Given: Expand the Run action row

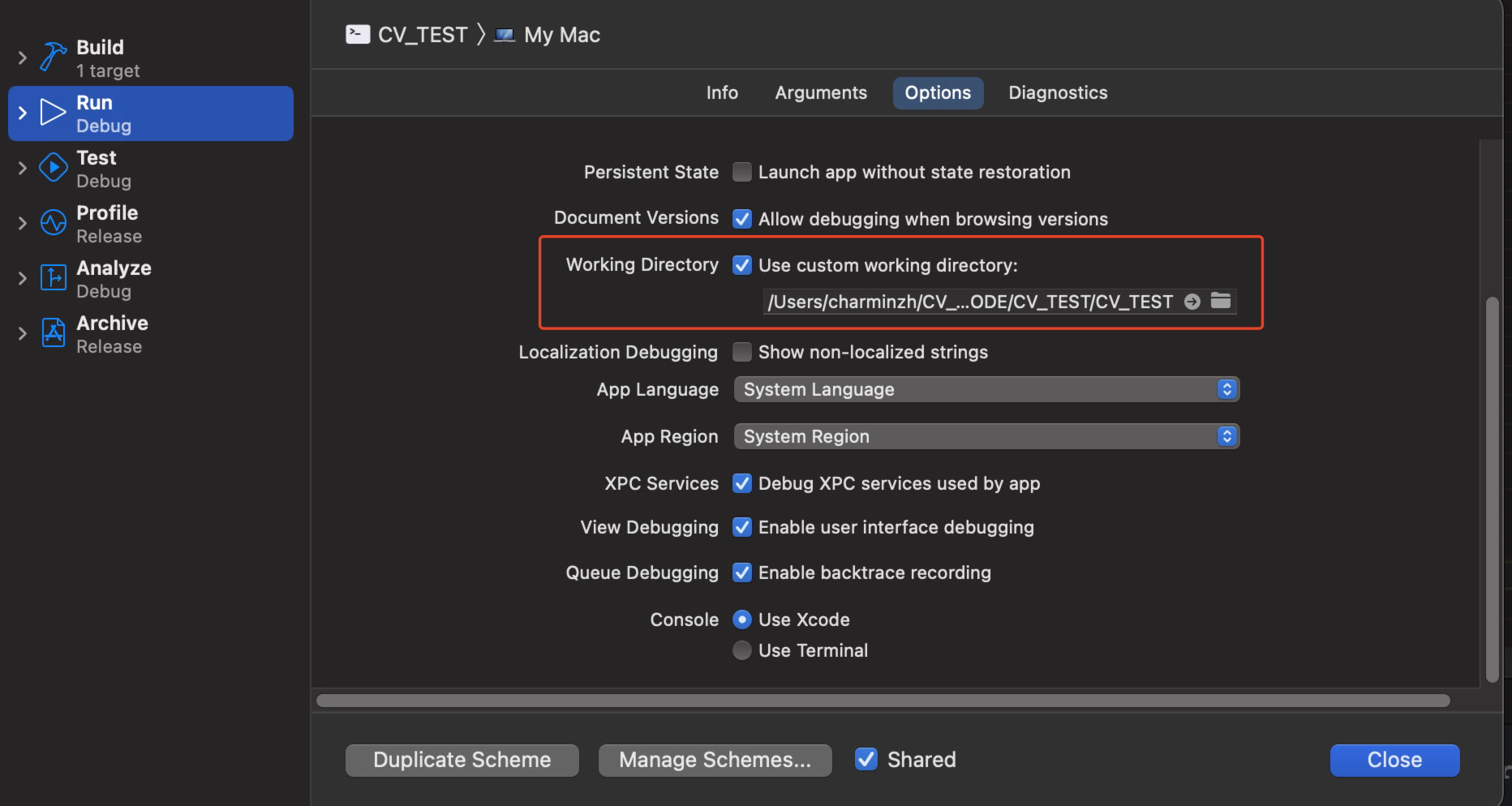Looking at the screenshot, I should click(x=23, y=113).
